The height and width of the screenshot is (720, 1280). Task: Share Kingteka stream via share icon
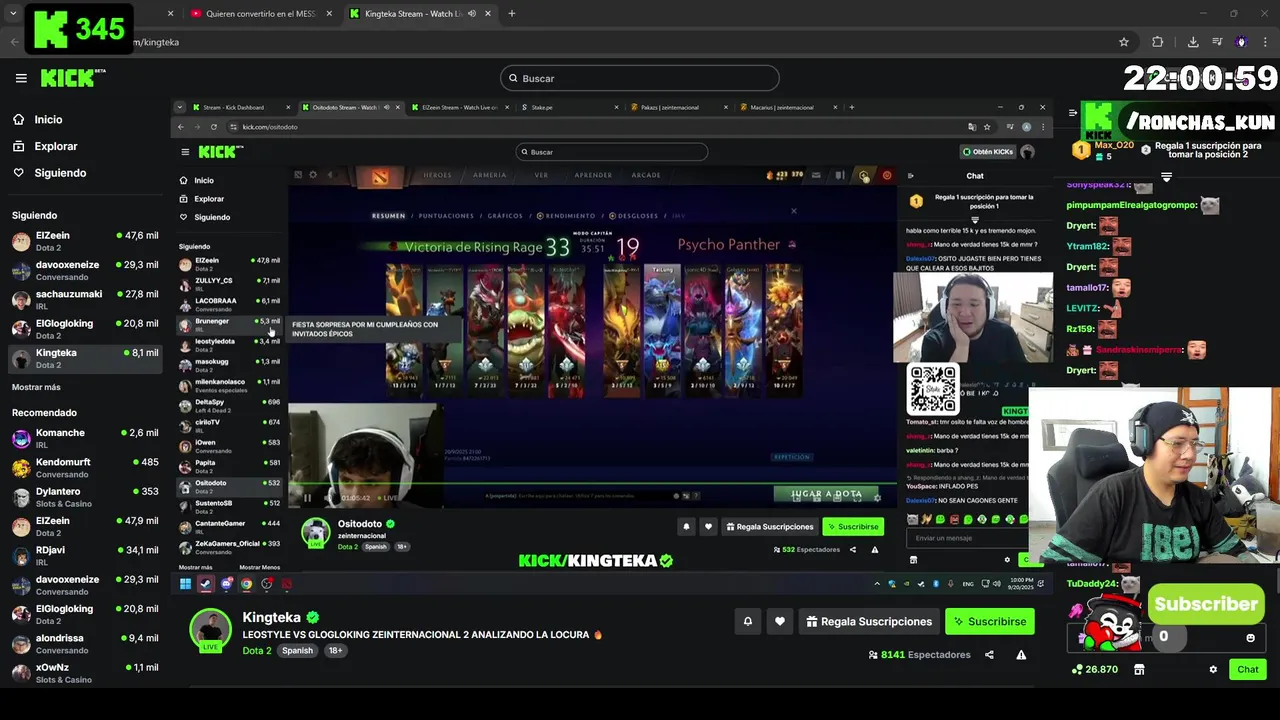point(989,655)
